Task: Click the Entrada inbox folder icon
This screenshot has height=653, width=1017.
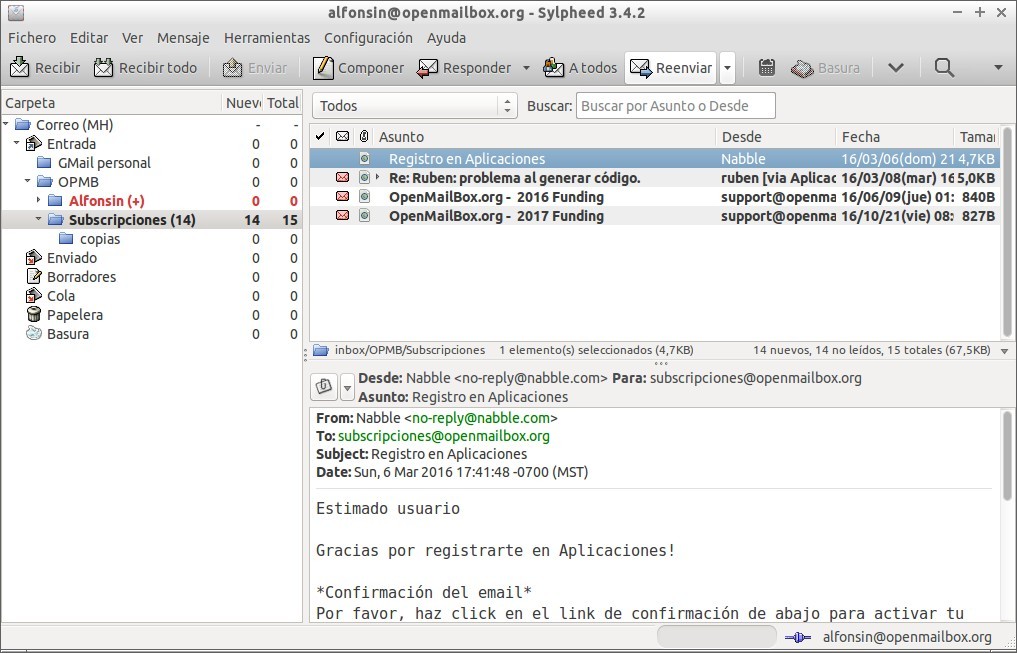Action: tap(34, 143)
